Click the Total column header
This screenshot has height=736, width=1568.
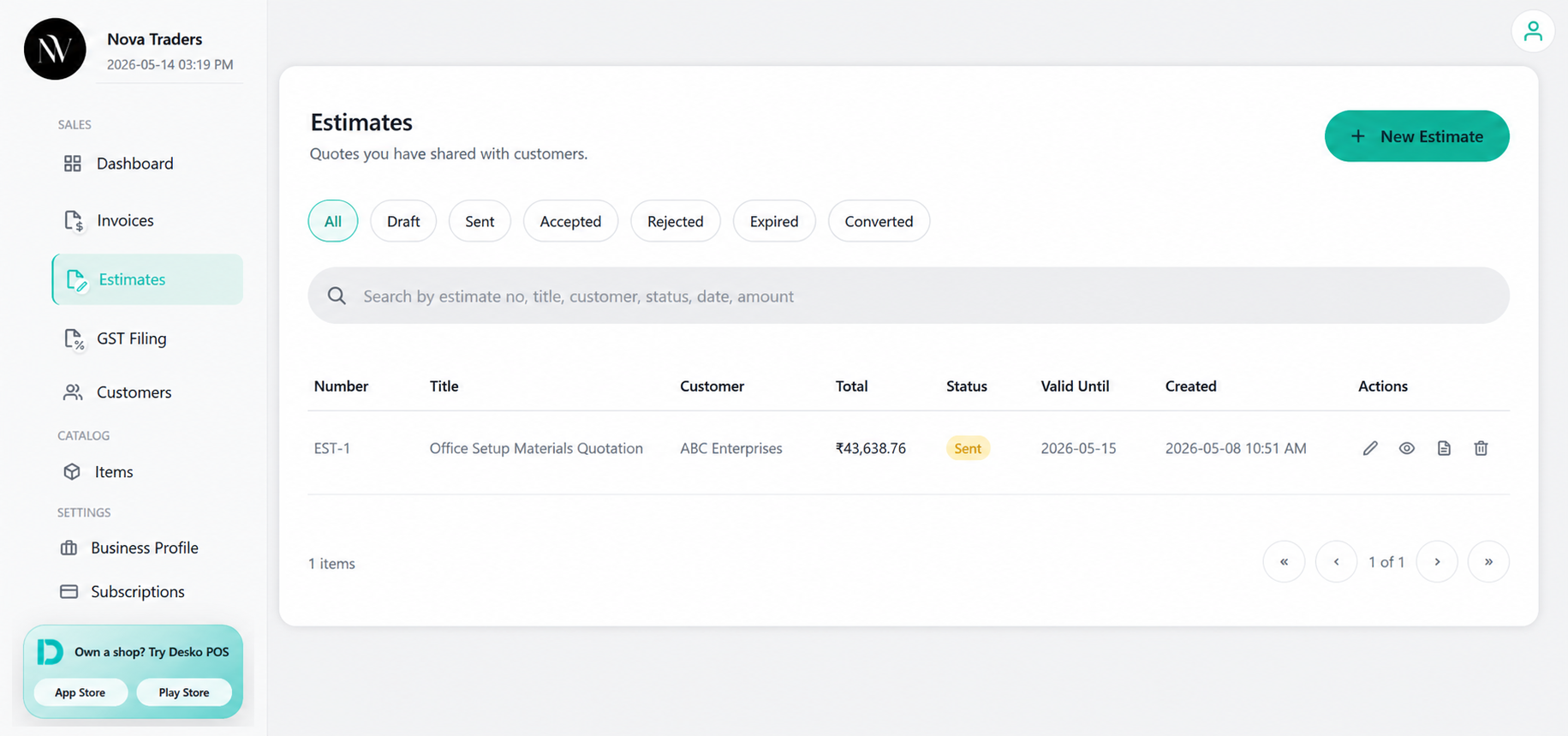pyautogui.click(x=851, y=386)
